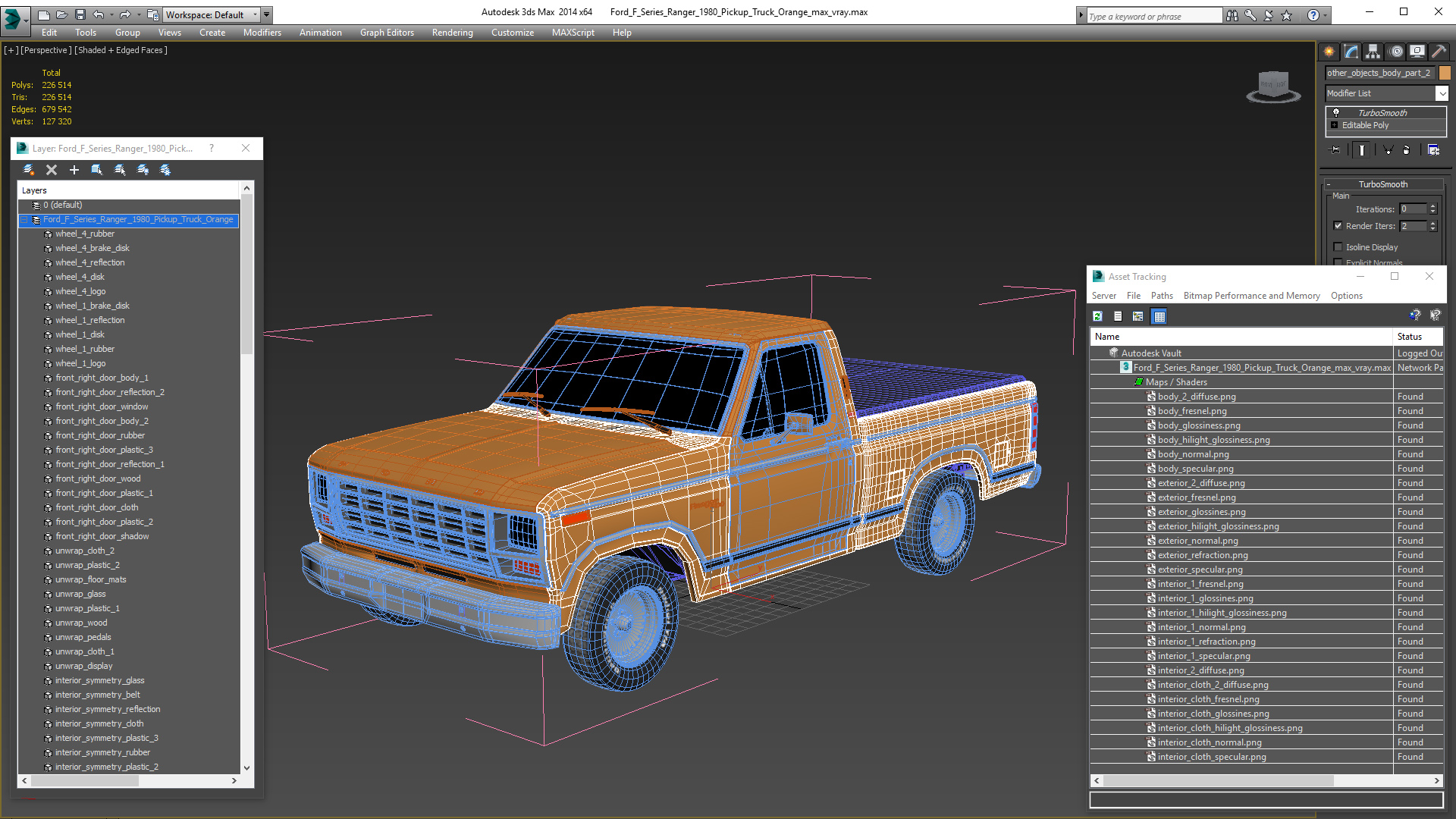The width and height of the screenshot is (1456, 819).
Task: Click Layer list vertical scrollbar down arrow
Action: tap(246, 767)
